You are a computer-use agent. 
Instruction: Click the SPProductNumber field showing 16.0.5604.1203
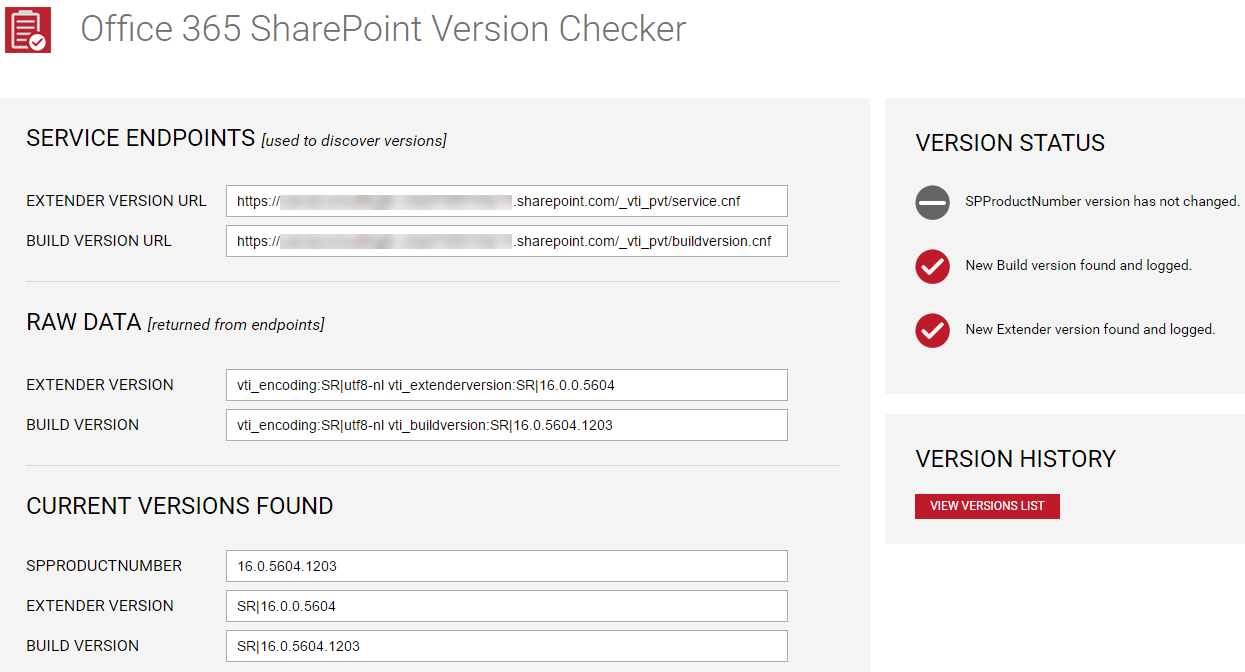click(507, 566)
